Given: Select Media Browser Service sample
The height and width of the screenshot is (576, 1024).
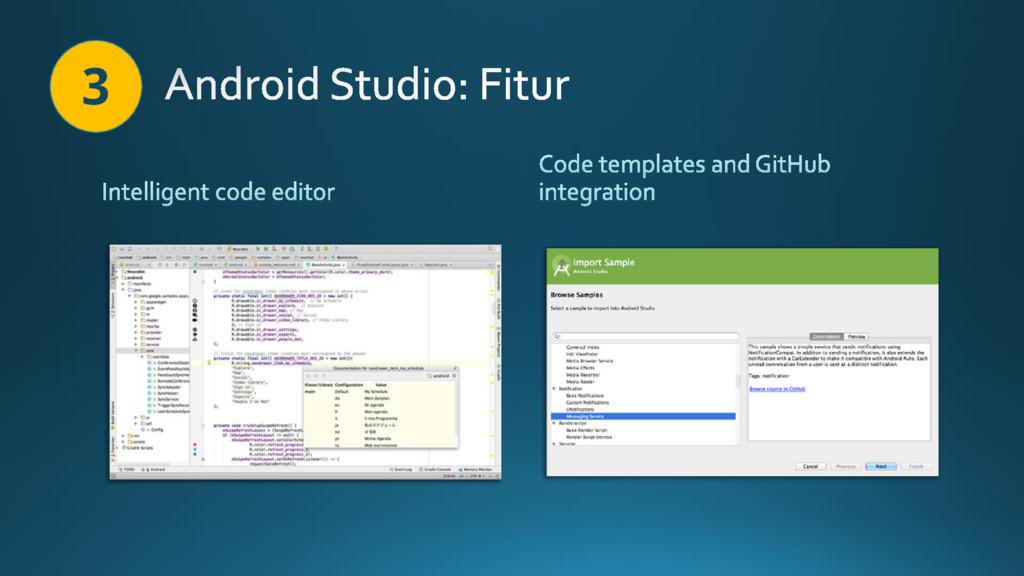Looking at the screenshot, I should (589, 360).
